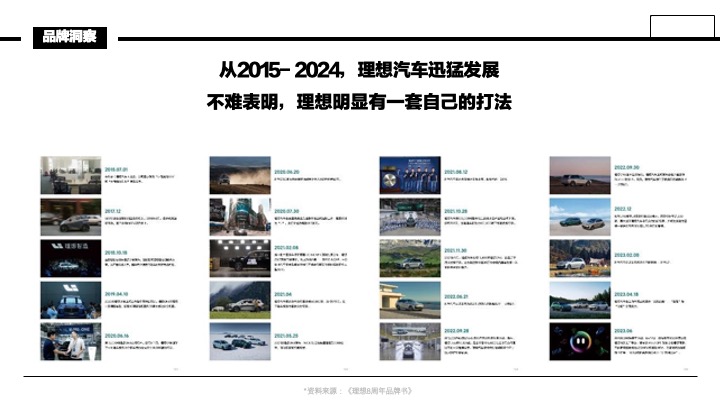Image resolution: width=720 pixels, height=405 pixels.
Task: Click the date label 2017.12
Action: (x=113, y=211)
